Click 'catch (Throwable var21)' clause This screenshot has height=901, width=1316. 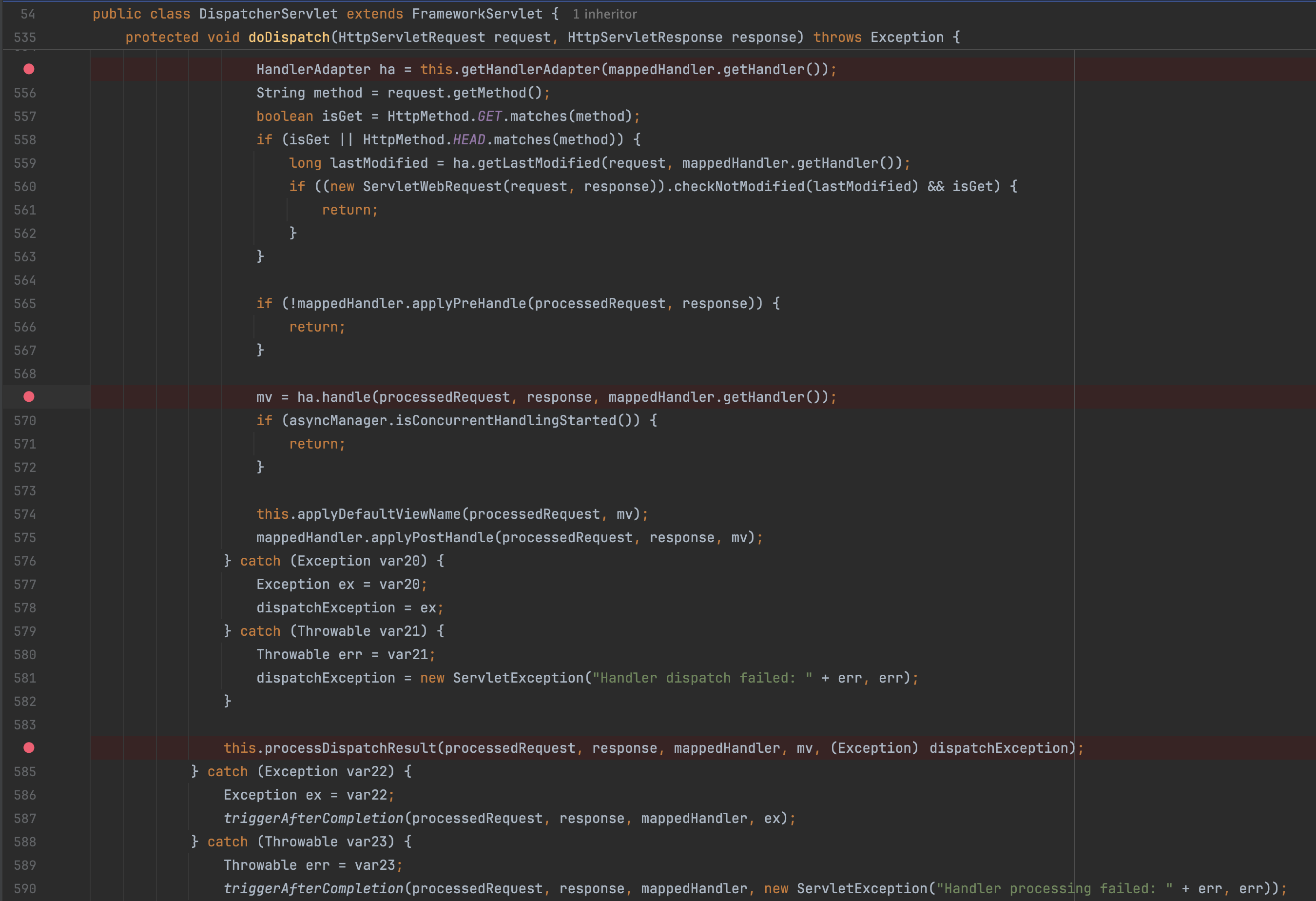click(333, 631)
